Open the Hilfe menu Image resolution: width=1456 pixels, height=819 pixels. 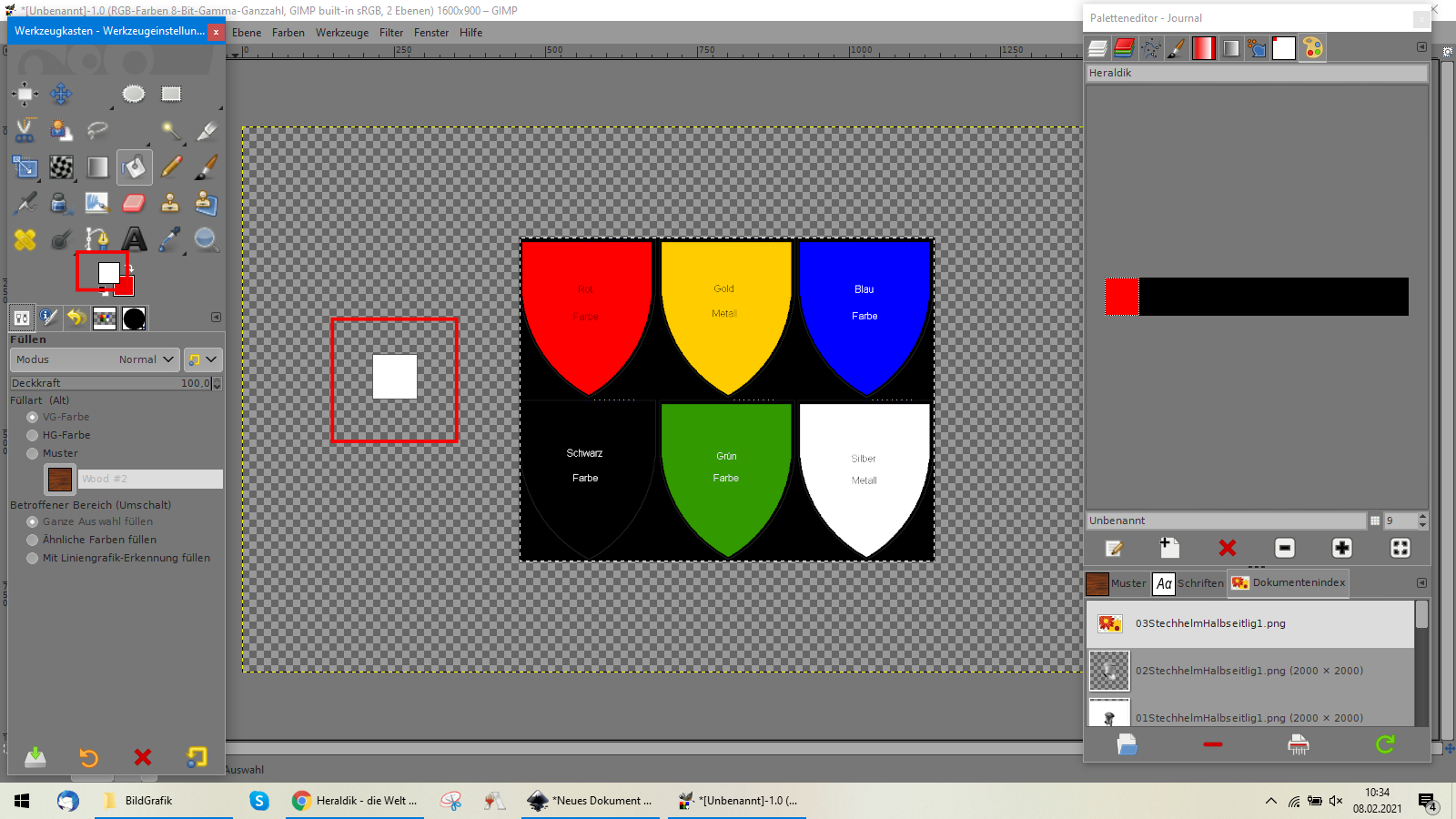coord(471,33)
